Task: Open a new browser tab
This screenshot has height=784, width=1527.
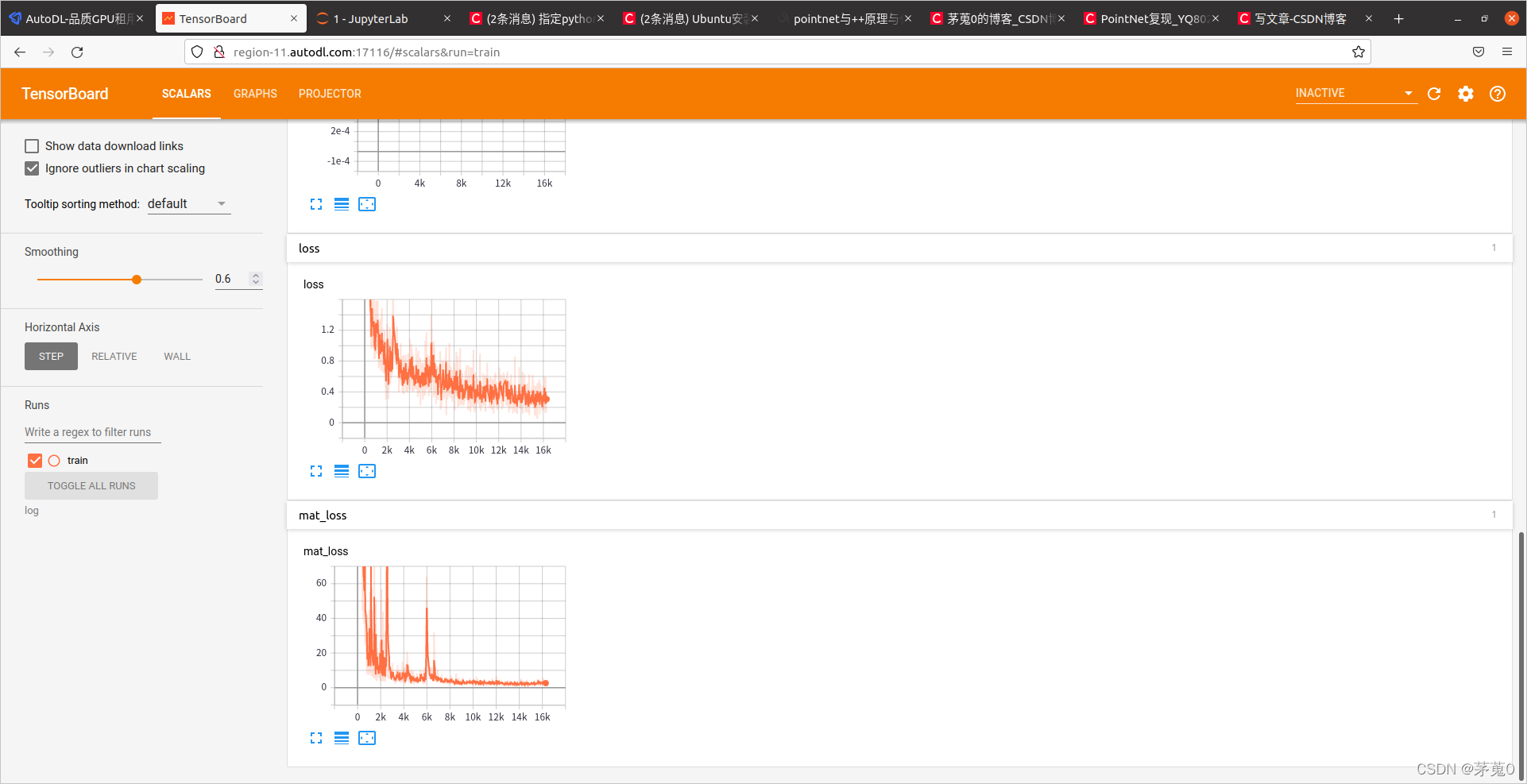Action: (x=1399, y=18)
